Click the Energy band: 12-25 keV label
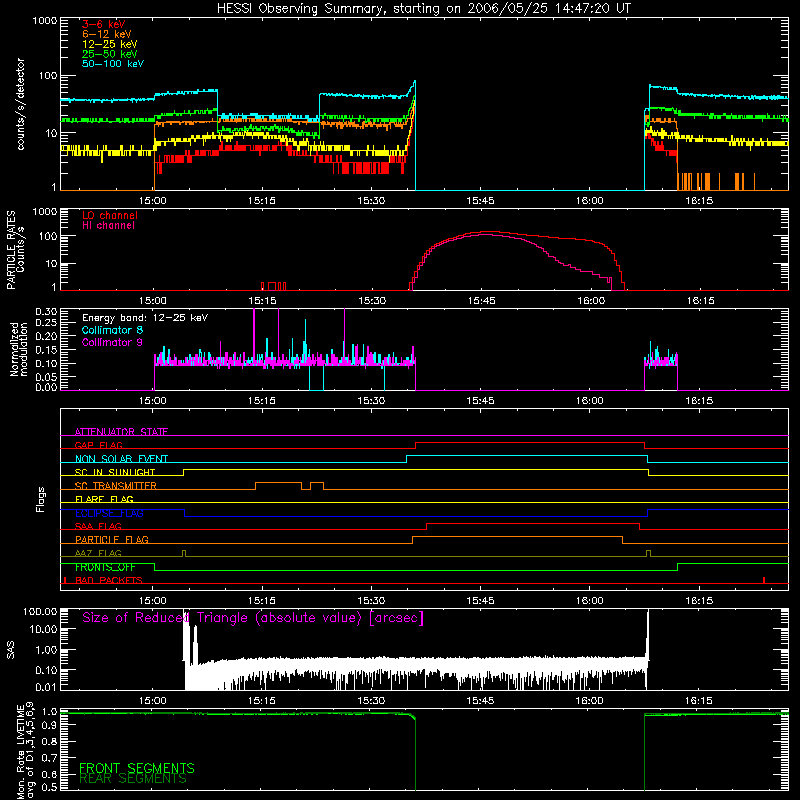This screenshot has width=800, height=800. coord(145,318)
